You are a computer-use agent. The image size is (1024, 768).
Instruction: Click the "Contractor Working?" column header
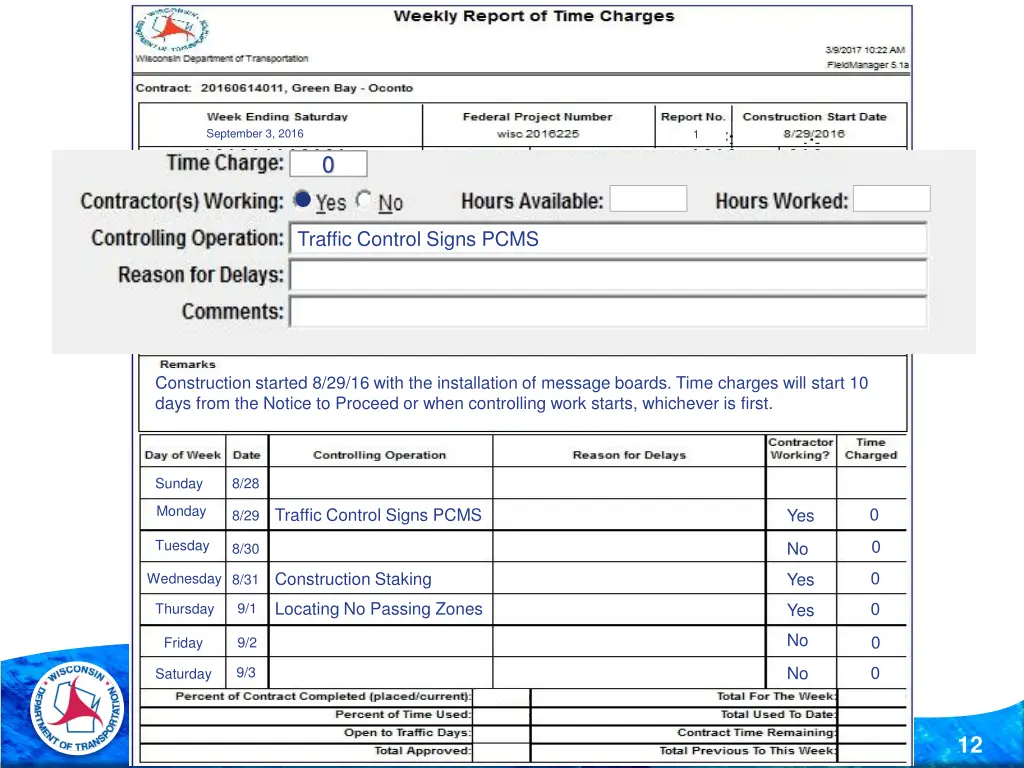[801, 449]
